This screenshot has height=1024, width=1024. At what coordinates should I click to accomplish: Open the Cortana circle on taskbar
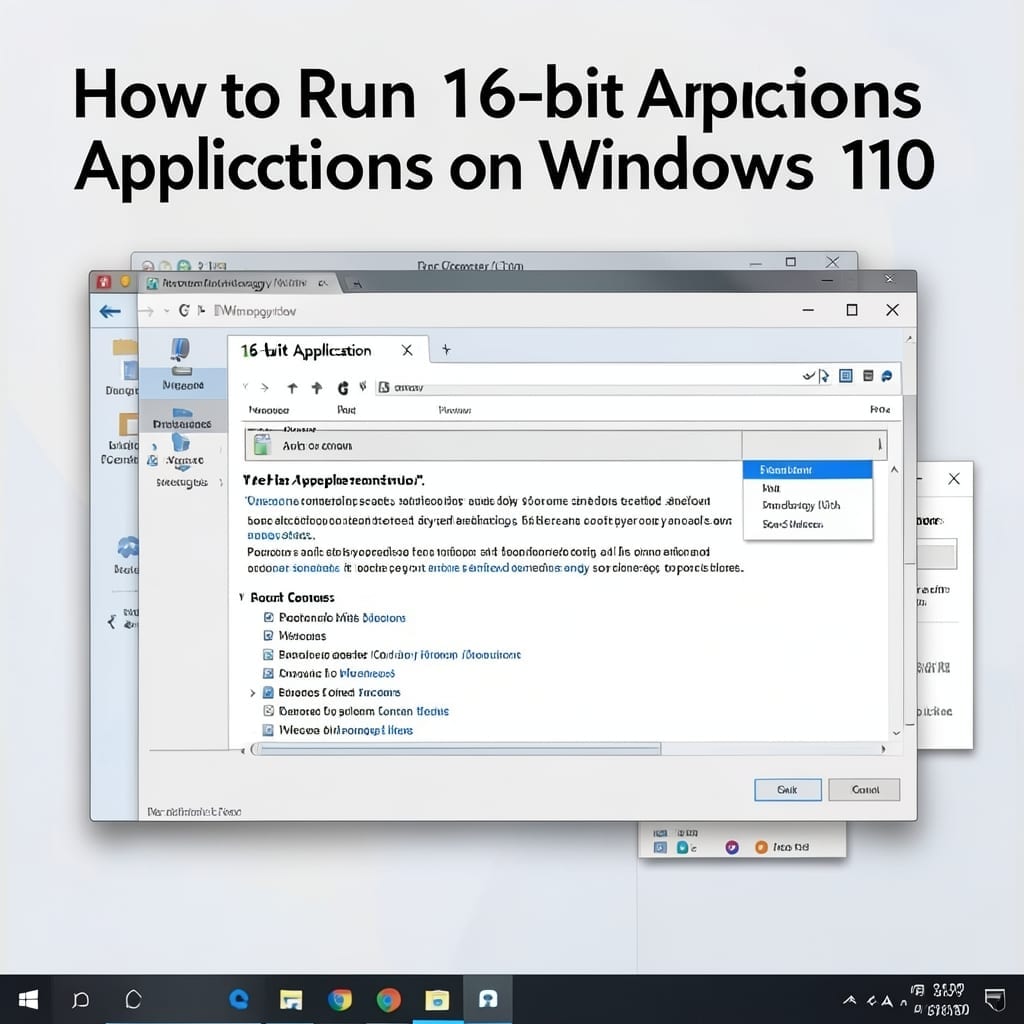[133, 999]
